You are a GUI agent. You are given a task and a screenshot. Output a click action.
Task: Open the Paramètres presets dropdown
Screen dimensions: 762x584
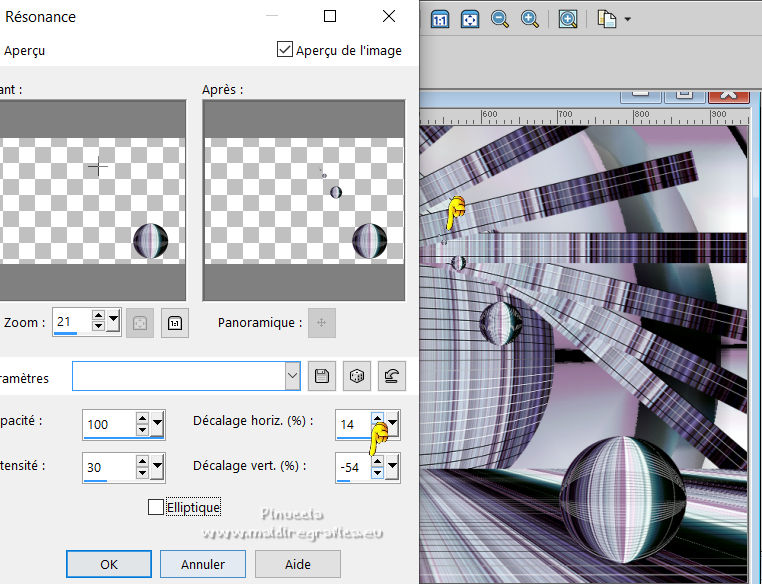coord(292,376)
